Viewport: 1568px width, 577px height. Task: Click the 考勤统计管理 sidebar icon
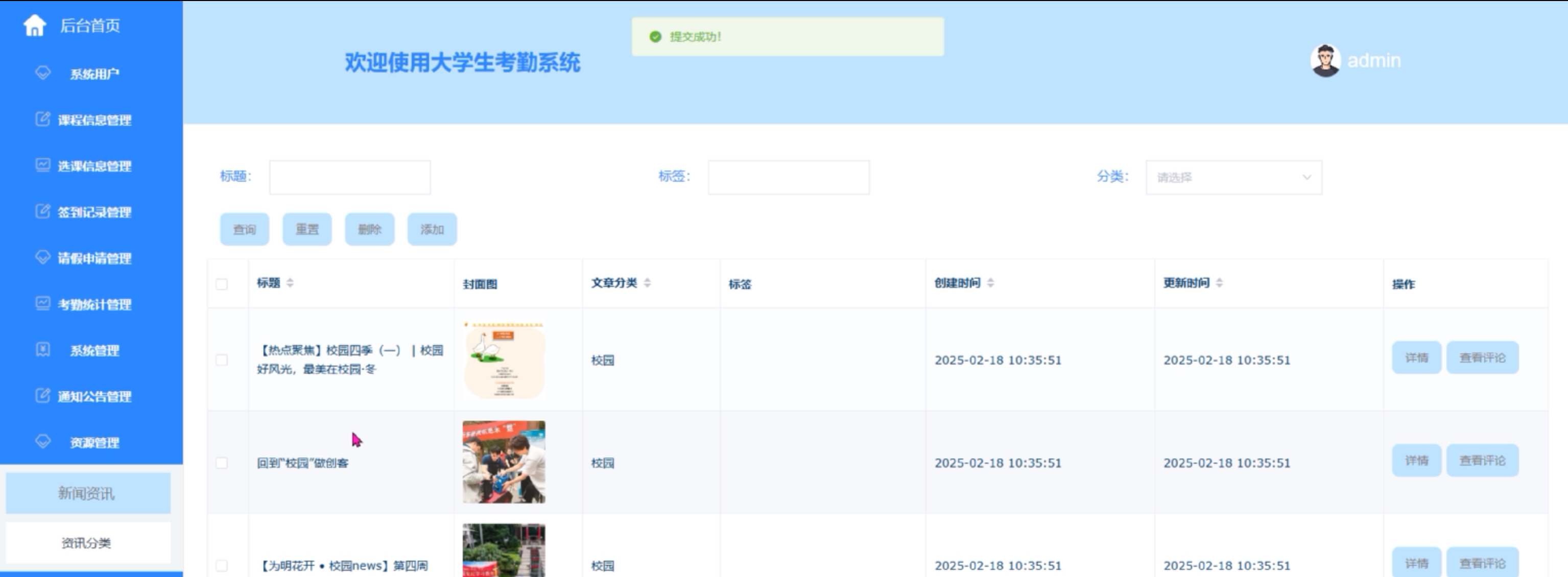42,303
